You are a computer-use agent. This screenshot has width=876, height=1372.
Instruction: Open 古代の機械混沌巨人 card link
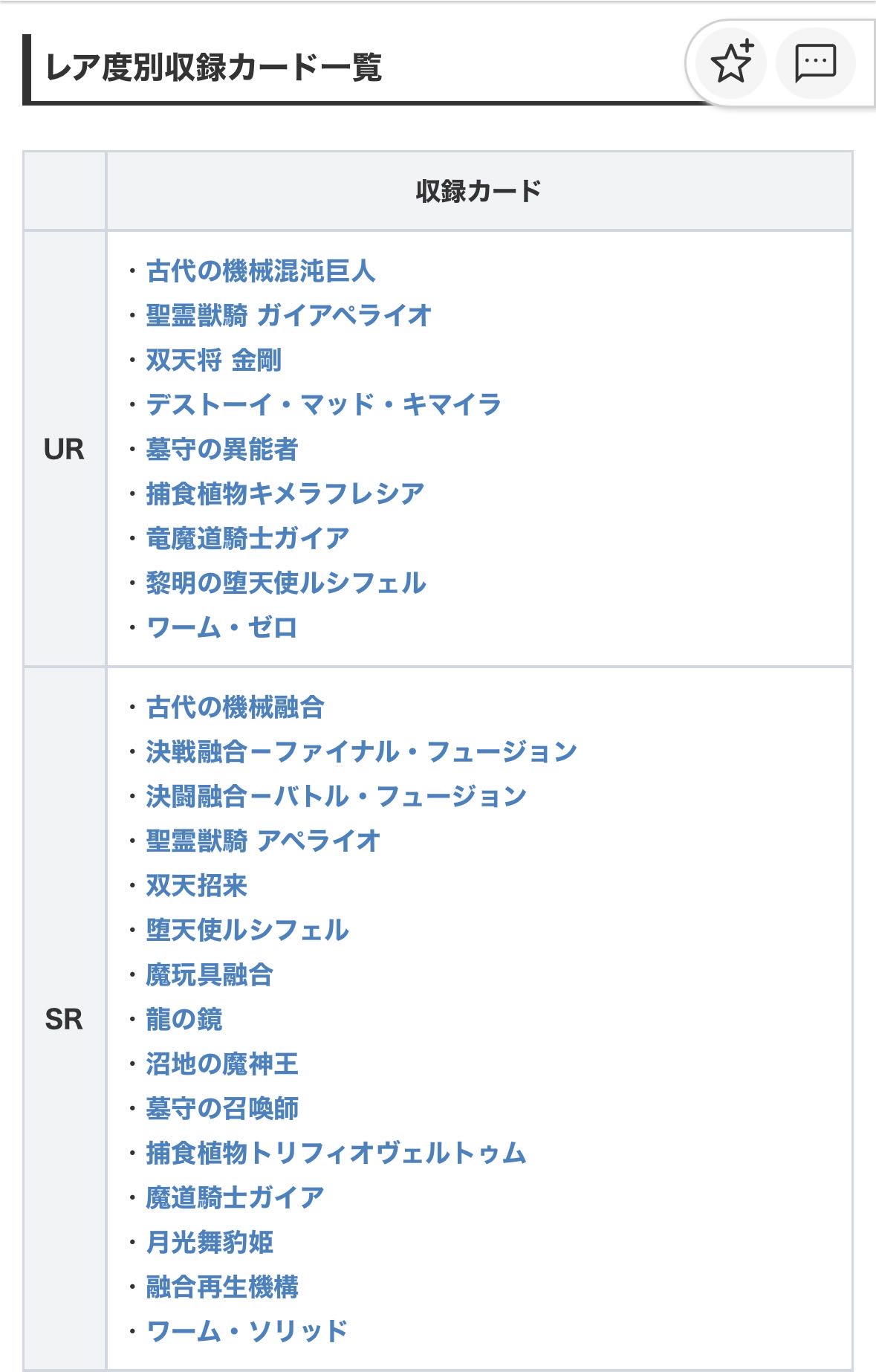coord(261,271)
